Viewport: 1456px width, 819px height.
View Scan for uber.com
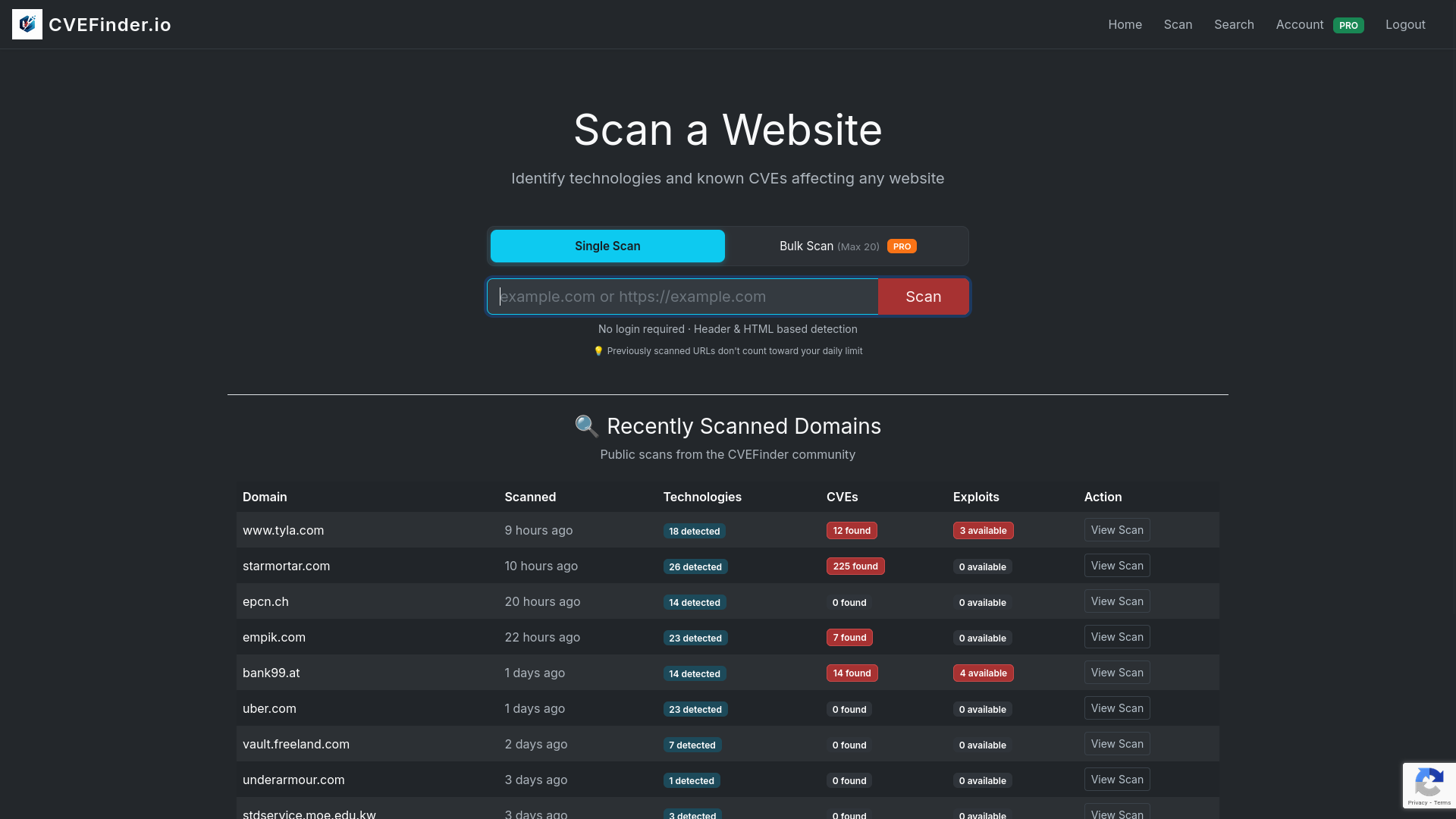click(x=1116, y=708)
